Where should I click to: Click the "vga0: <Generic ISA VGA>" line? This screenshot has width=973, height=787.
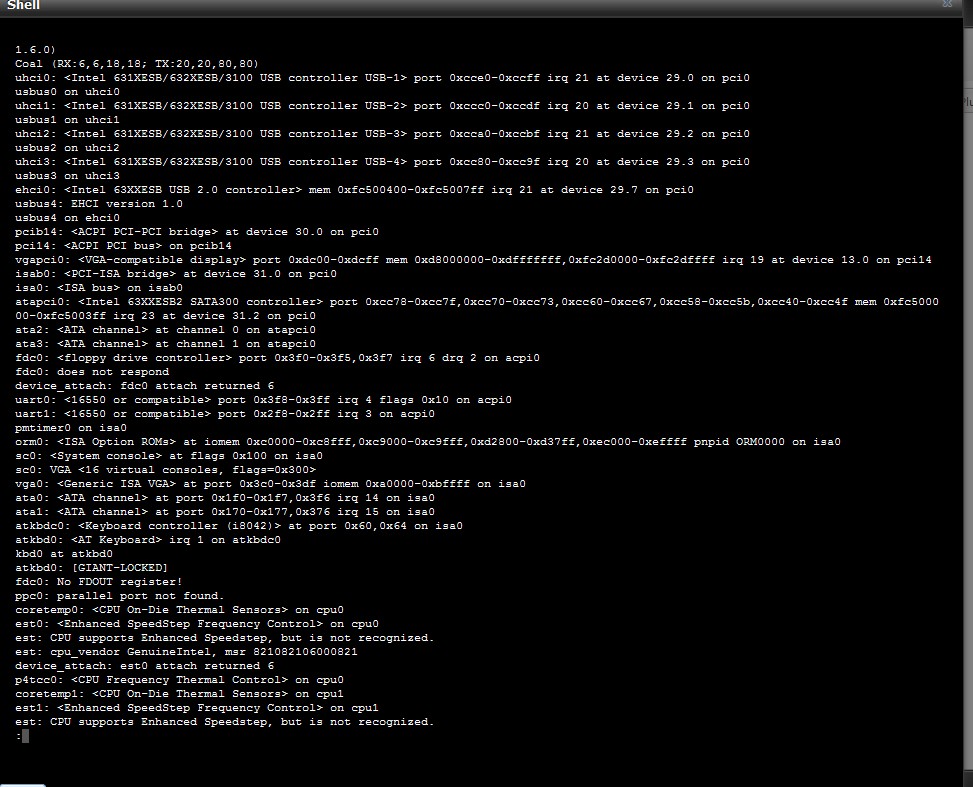270,483
